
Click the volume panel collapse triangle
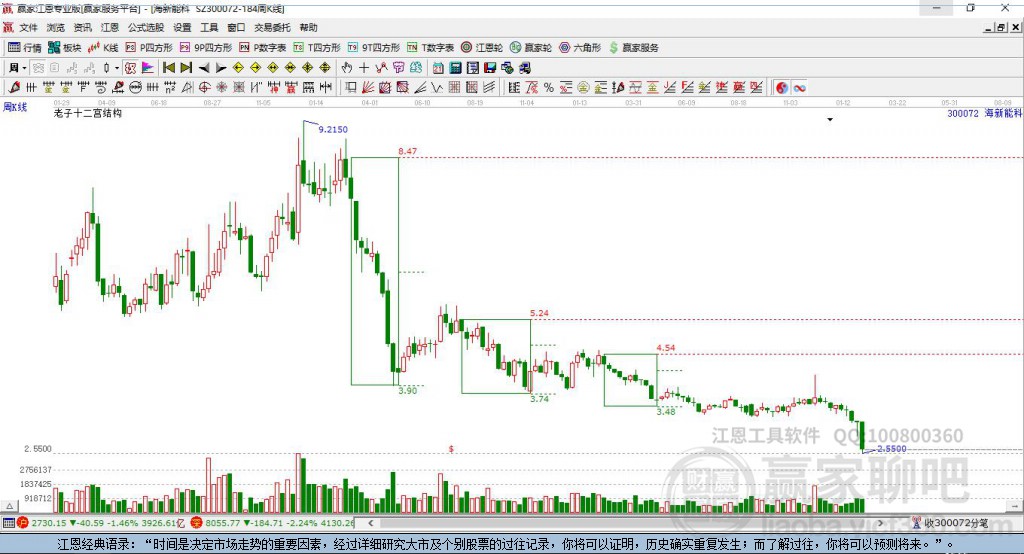9,506
